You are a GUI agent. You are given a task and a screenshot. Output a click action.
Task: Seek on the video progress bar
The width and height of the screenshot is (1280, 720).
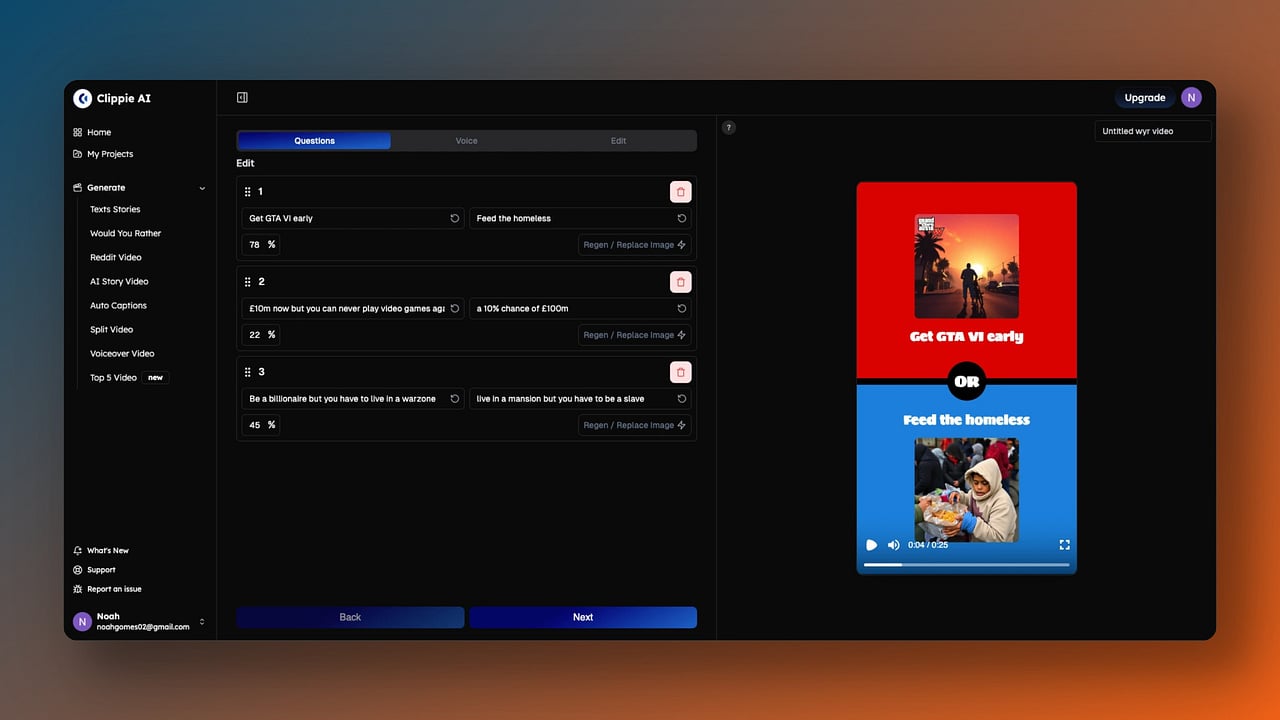pyautogui.click(x=966, y=565)
